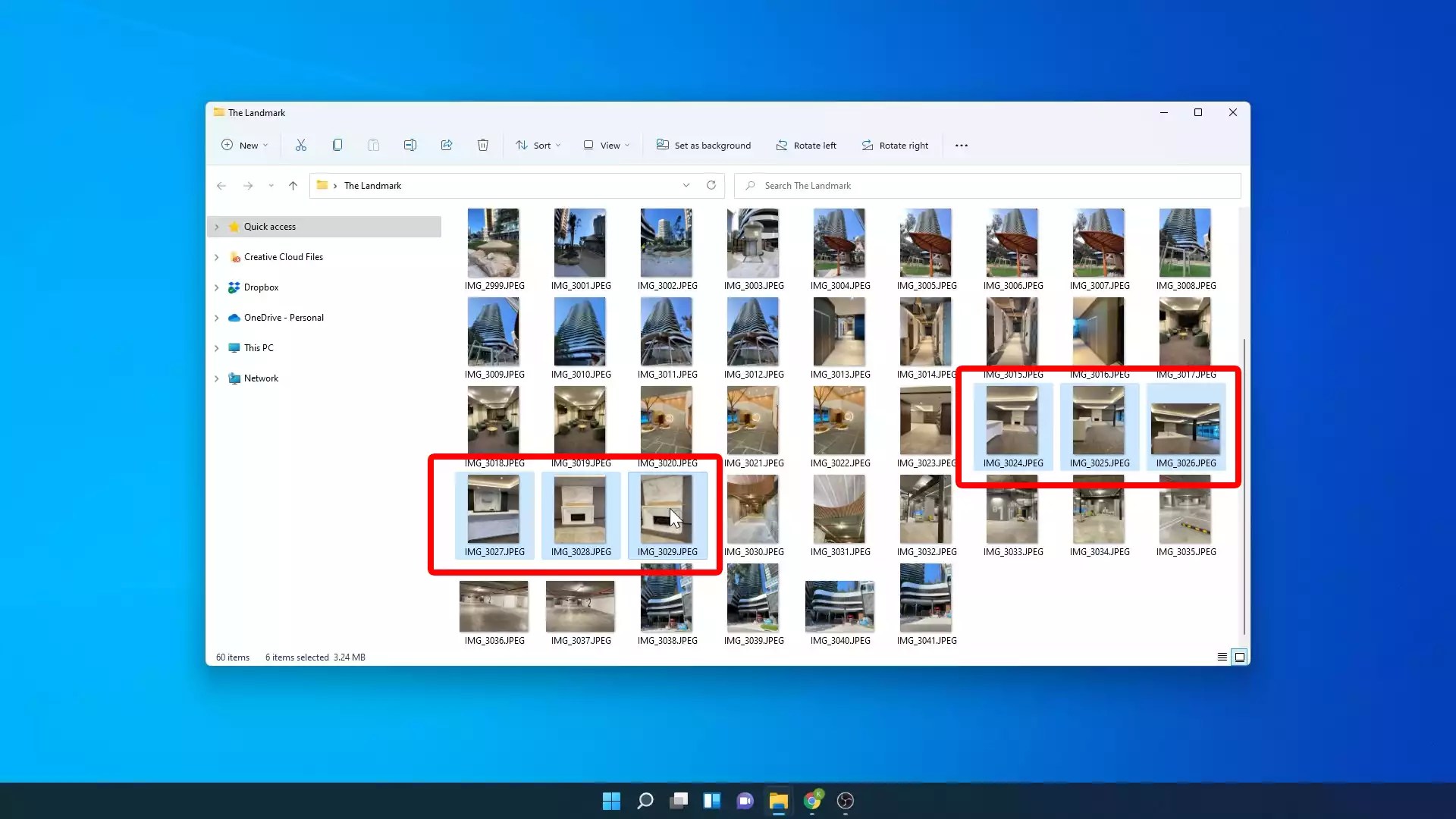The width and height of the screenshot is (1456, 819).
Task: Cut the selected files
Action: click(x=300, y=145)
